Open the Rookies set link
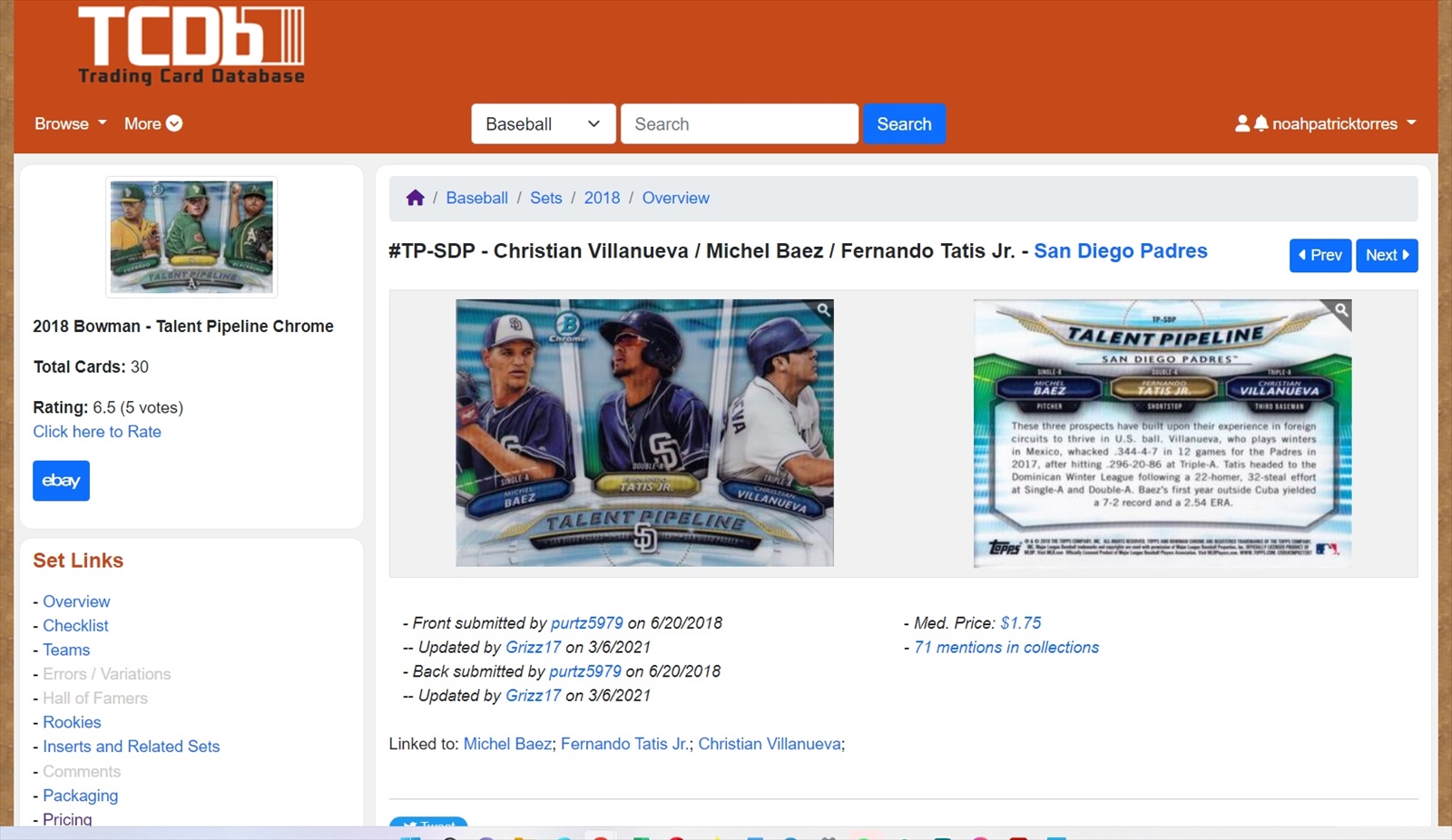Screen dimensions: 1452x840 point(72,722)
